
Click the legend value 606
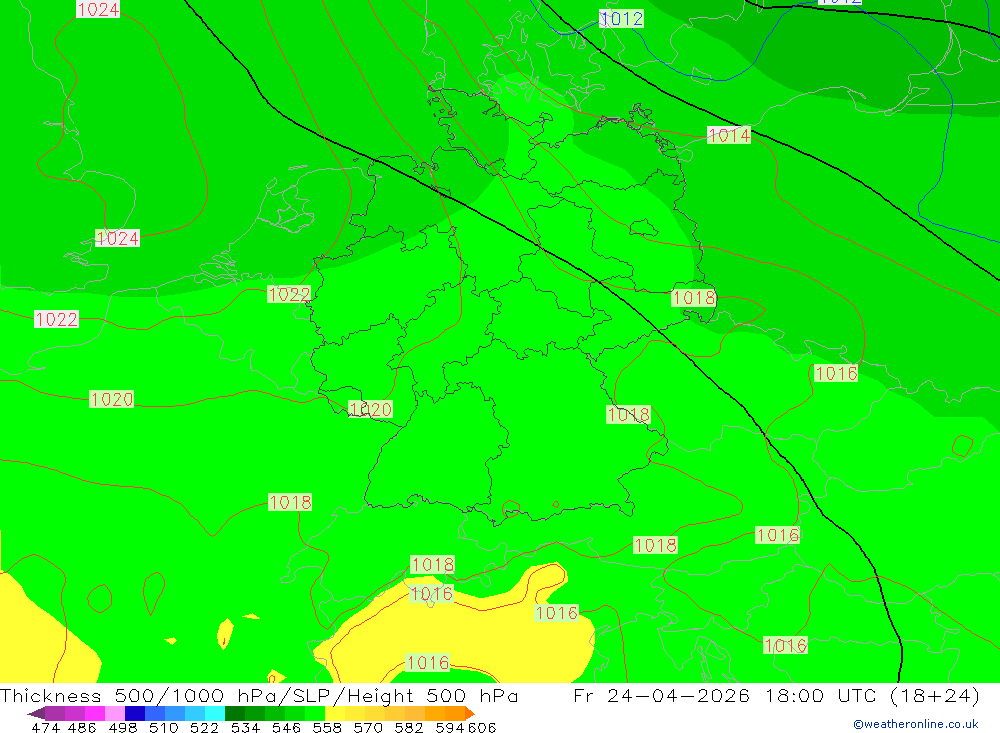[481, 728]
